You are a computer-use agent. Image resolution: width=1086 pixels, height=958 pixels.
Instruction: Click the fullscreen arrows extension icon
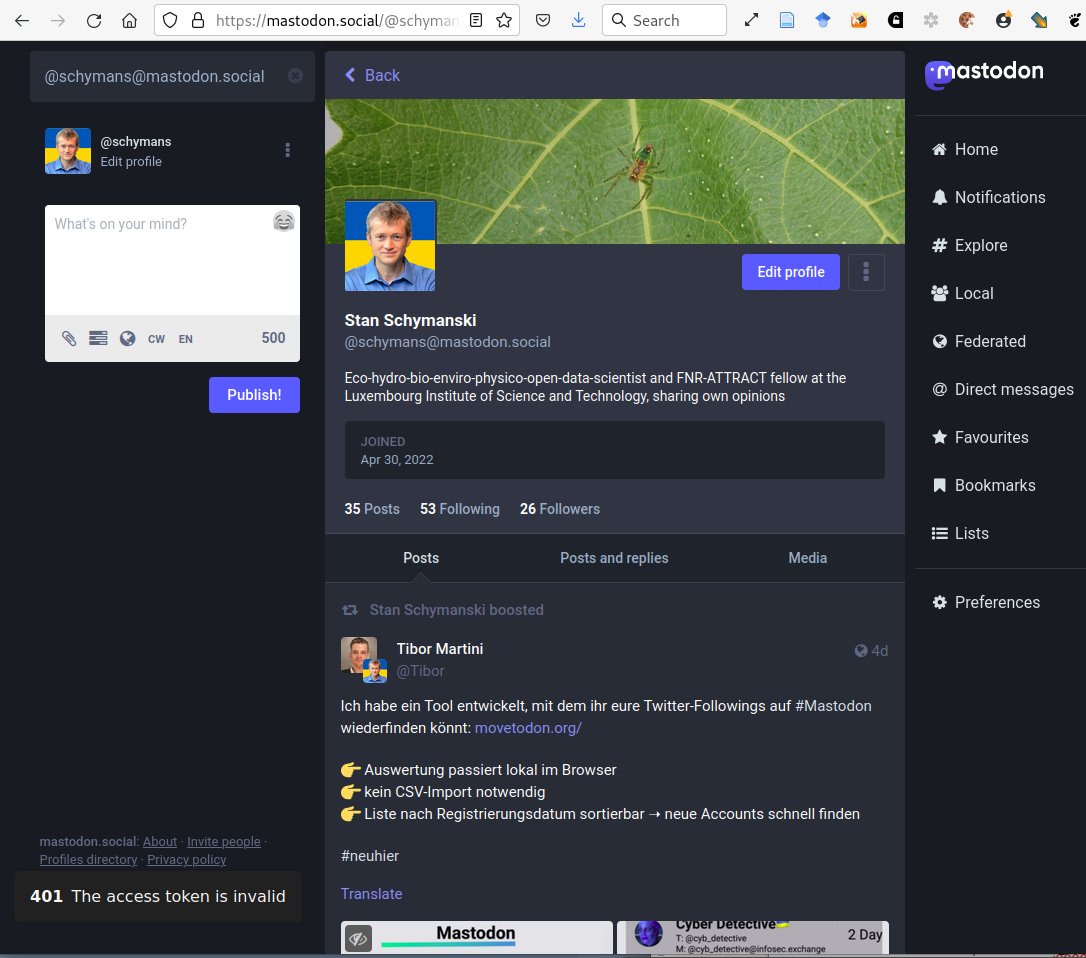751,21
